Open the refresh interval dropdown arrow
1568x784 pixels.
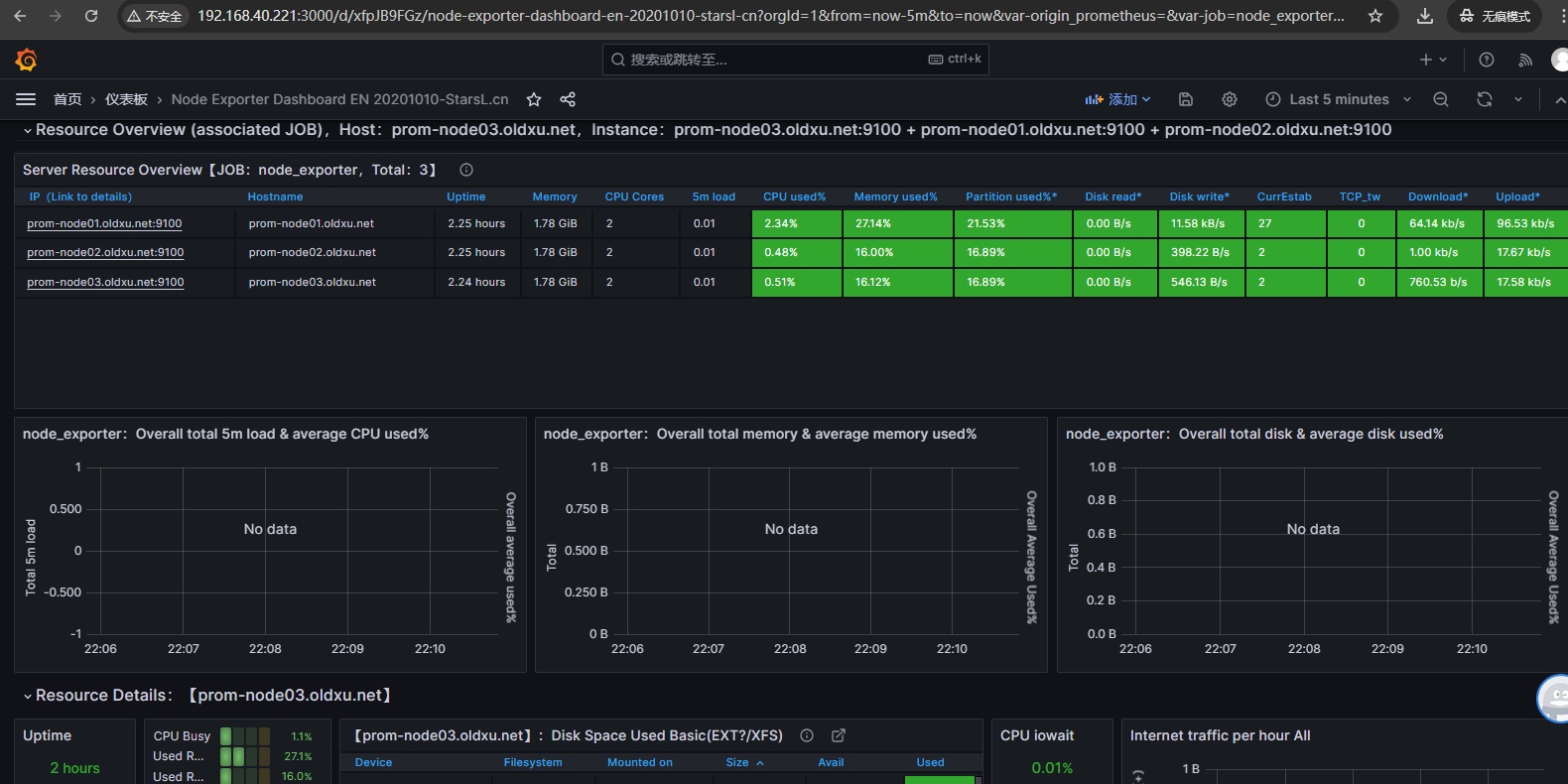[1517, 99]
